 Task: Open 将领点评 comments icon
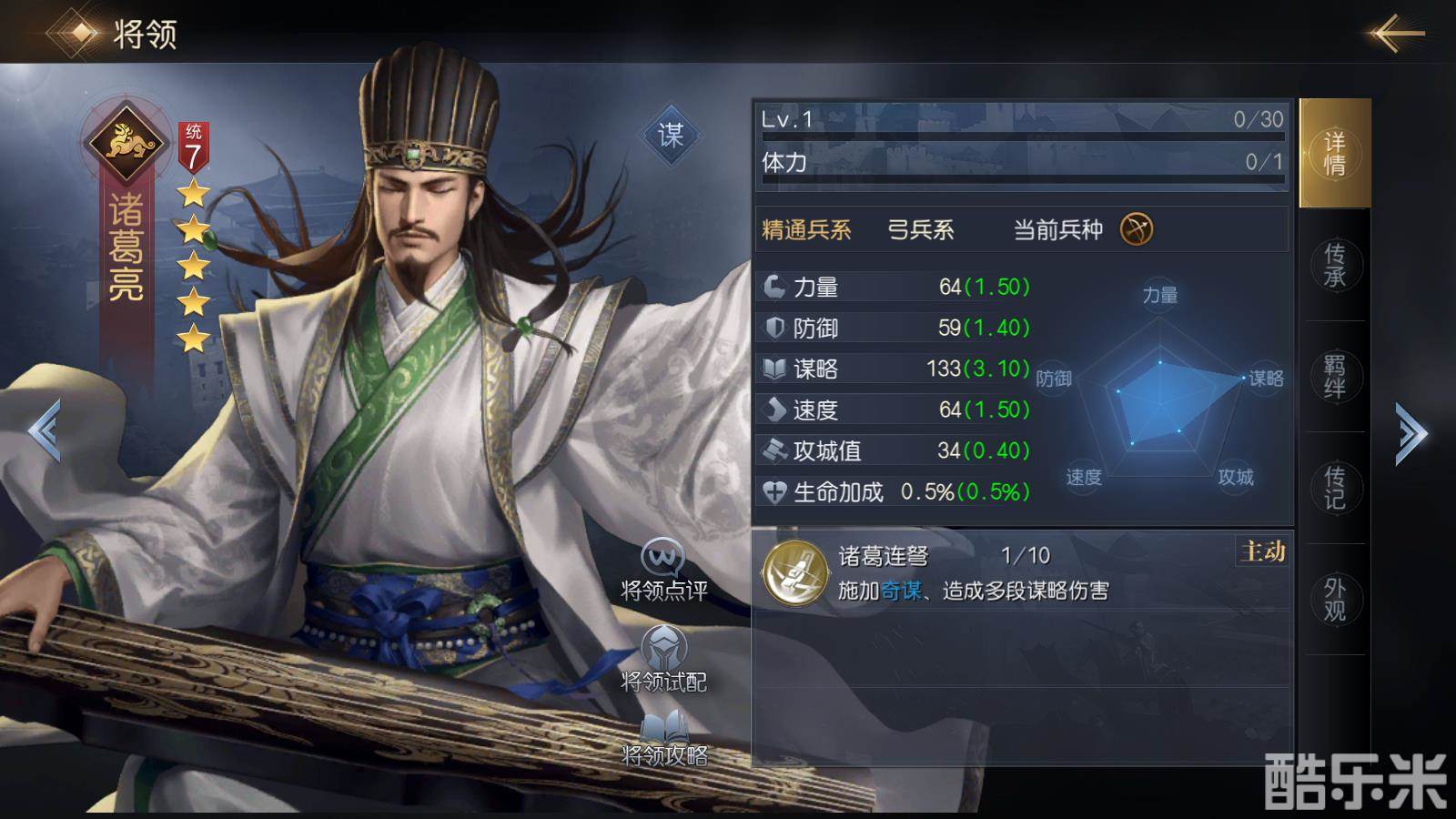point(663,557)
